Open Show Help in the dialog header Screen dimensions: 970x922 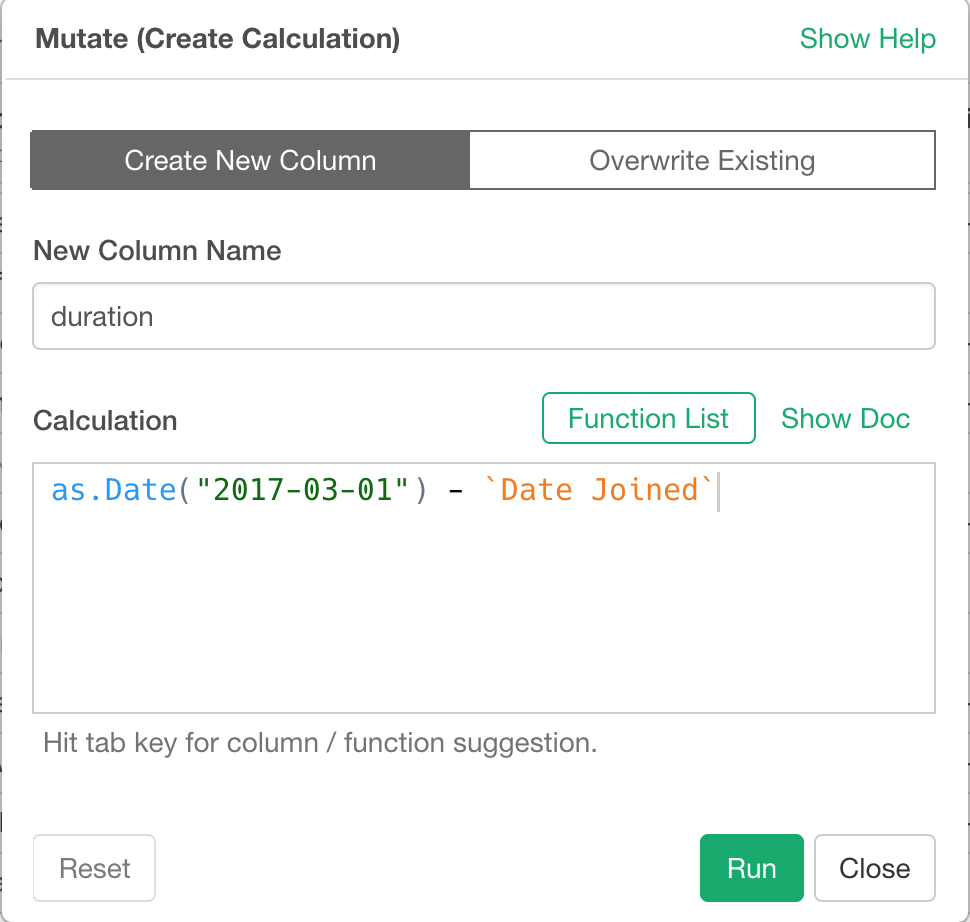pos(867,38)
